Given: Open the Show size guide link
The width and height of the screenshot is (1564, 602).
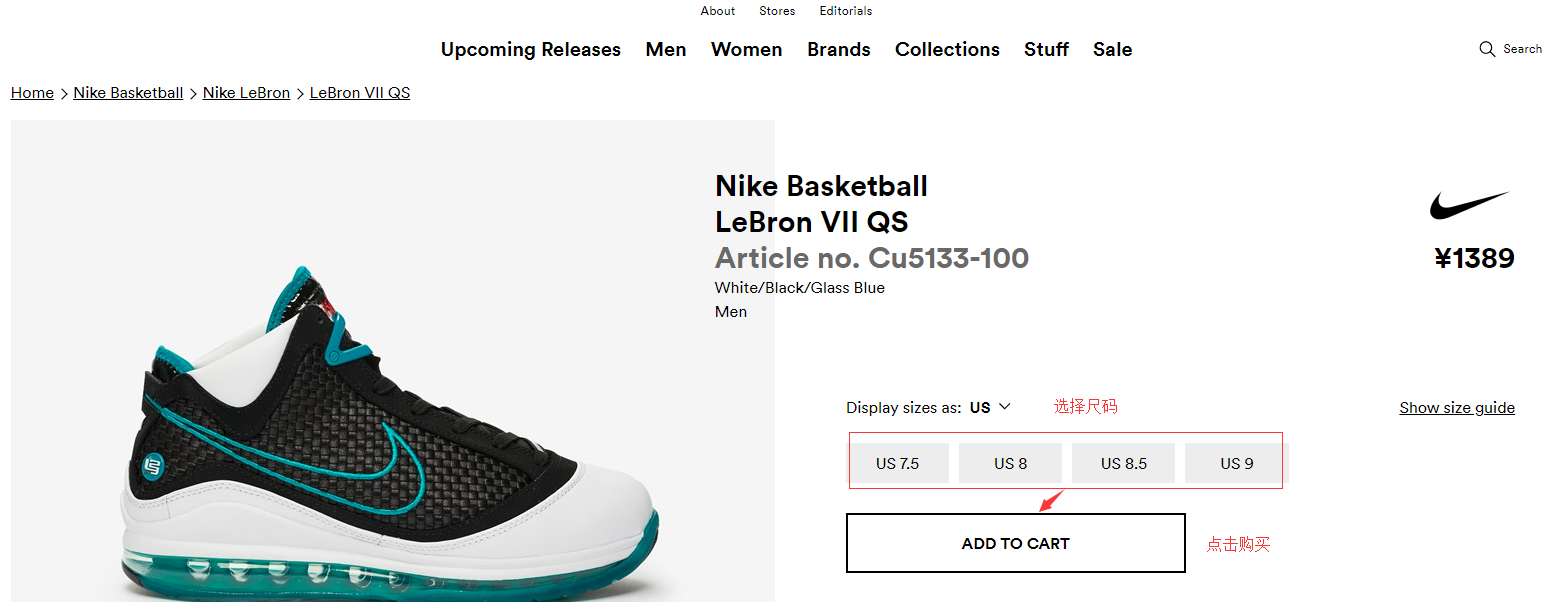Looking at the screenshot, I should (1456, 407).
